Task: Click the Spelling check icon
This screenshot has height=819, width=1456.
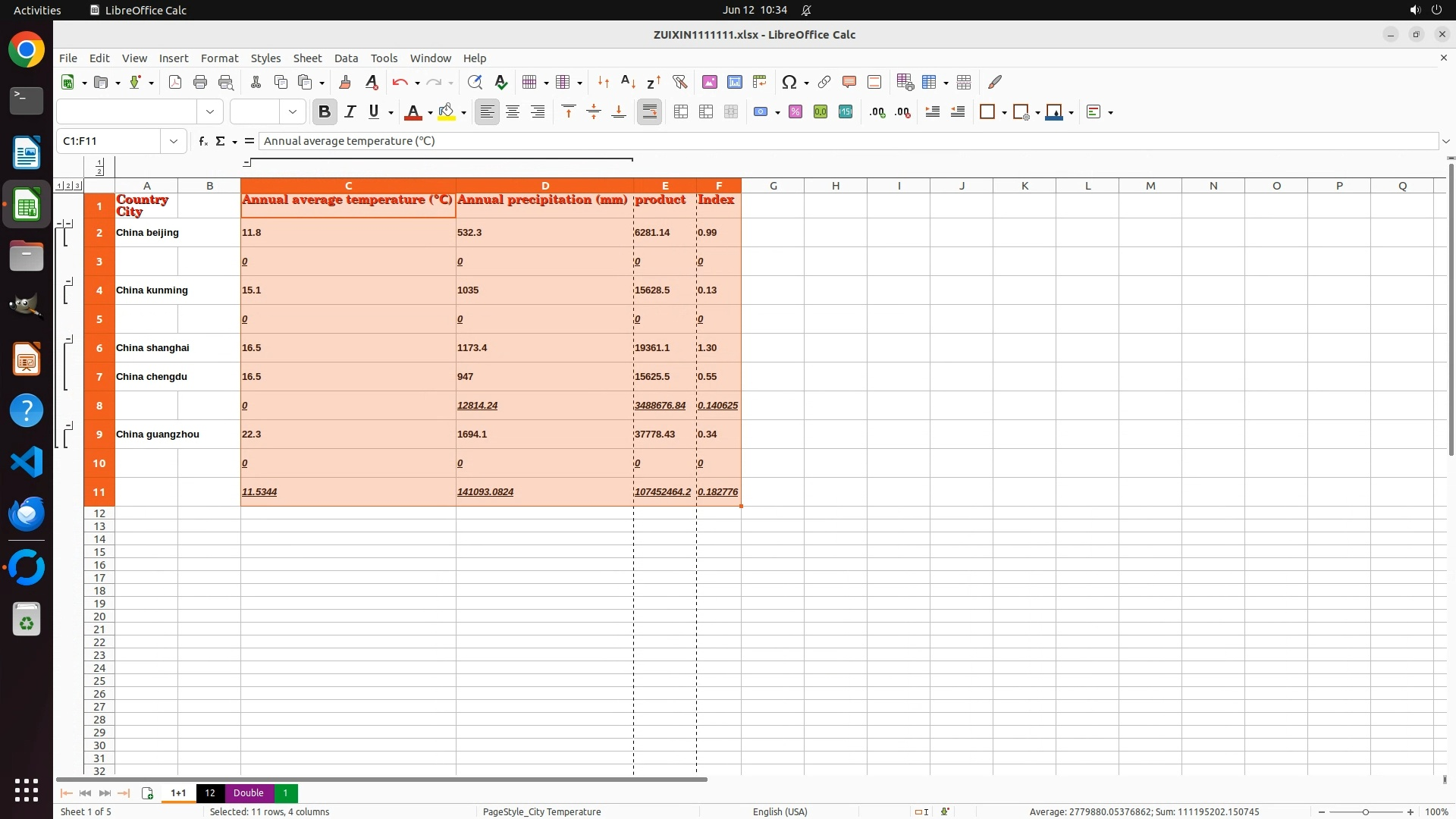Action: [x=500, y=82]
